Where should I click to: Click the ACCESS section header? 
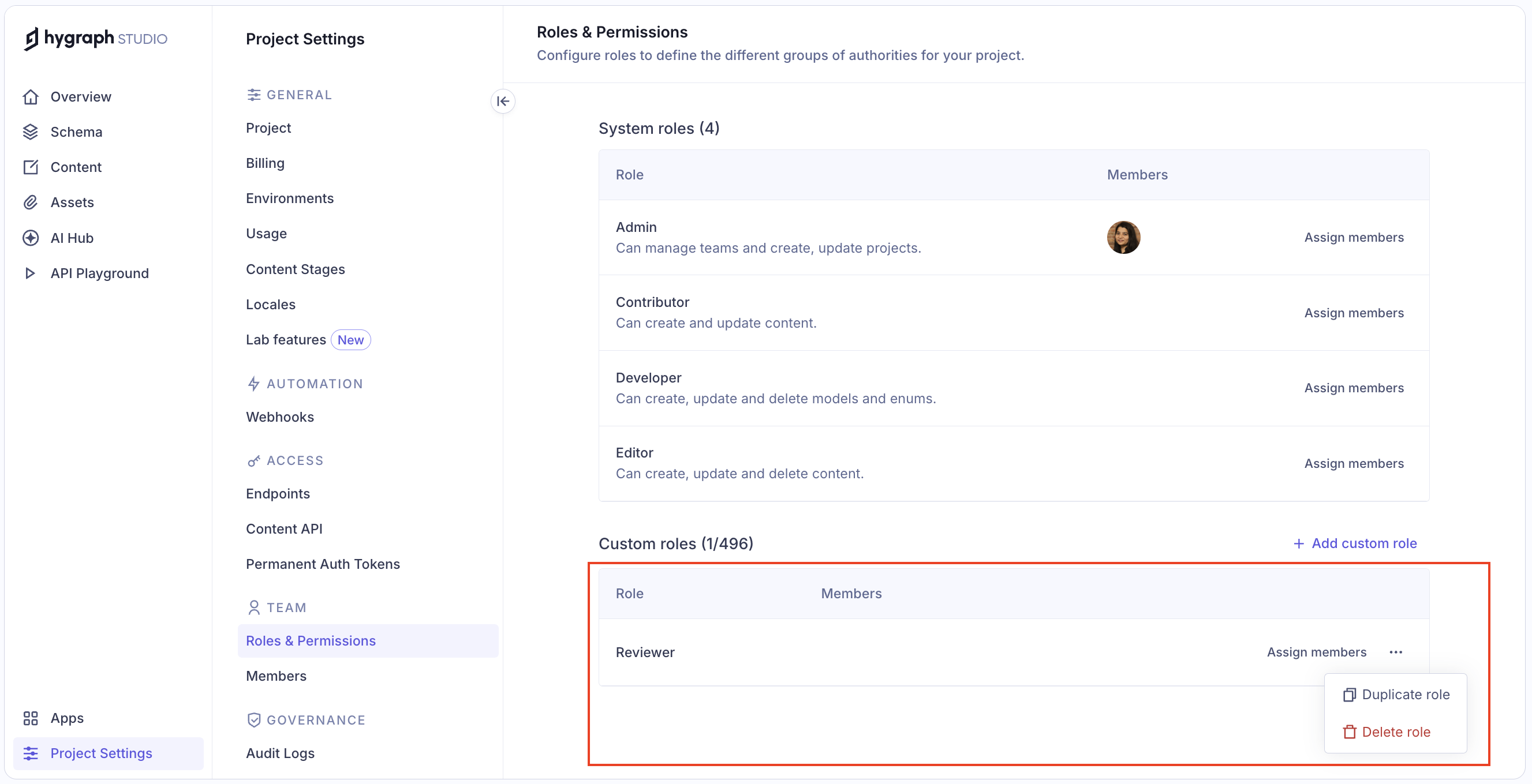[x=286, y=461]
